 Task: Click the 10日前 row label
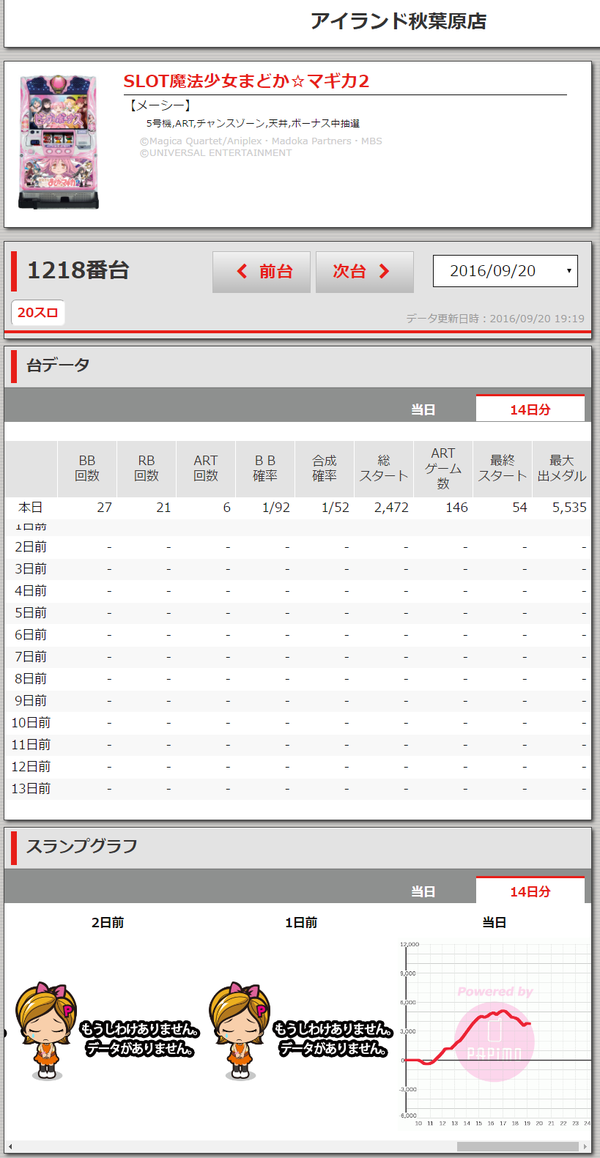[31, 722]
